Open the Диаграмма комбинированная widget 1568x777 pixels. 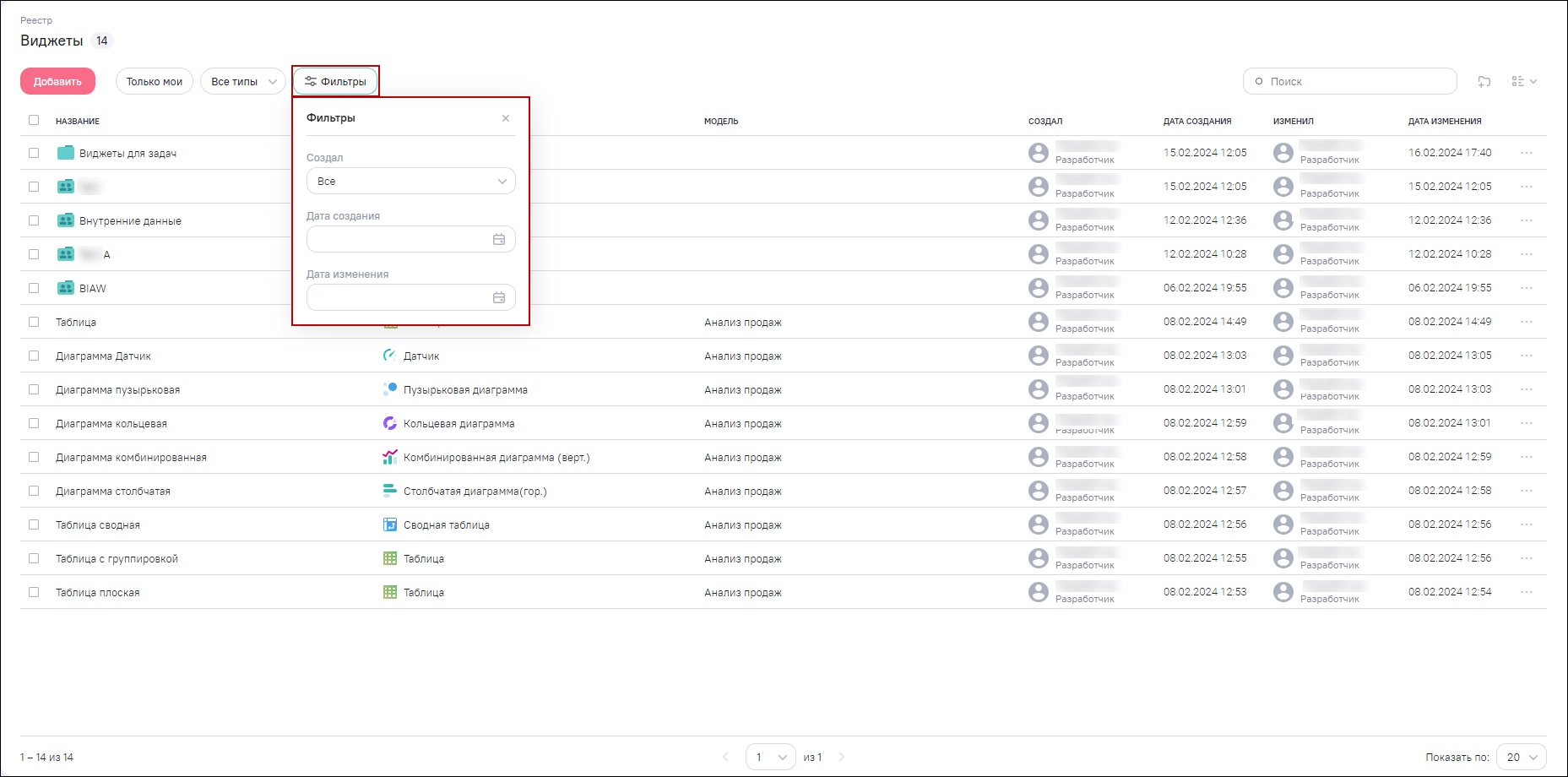(131, 457)
